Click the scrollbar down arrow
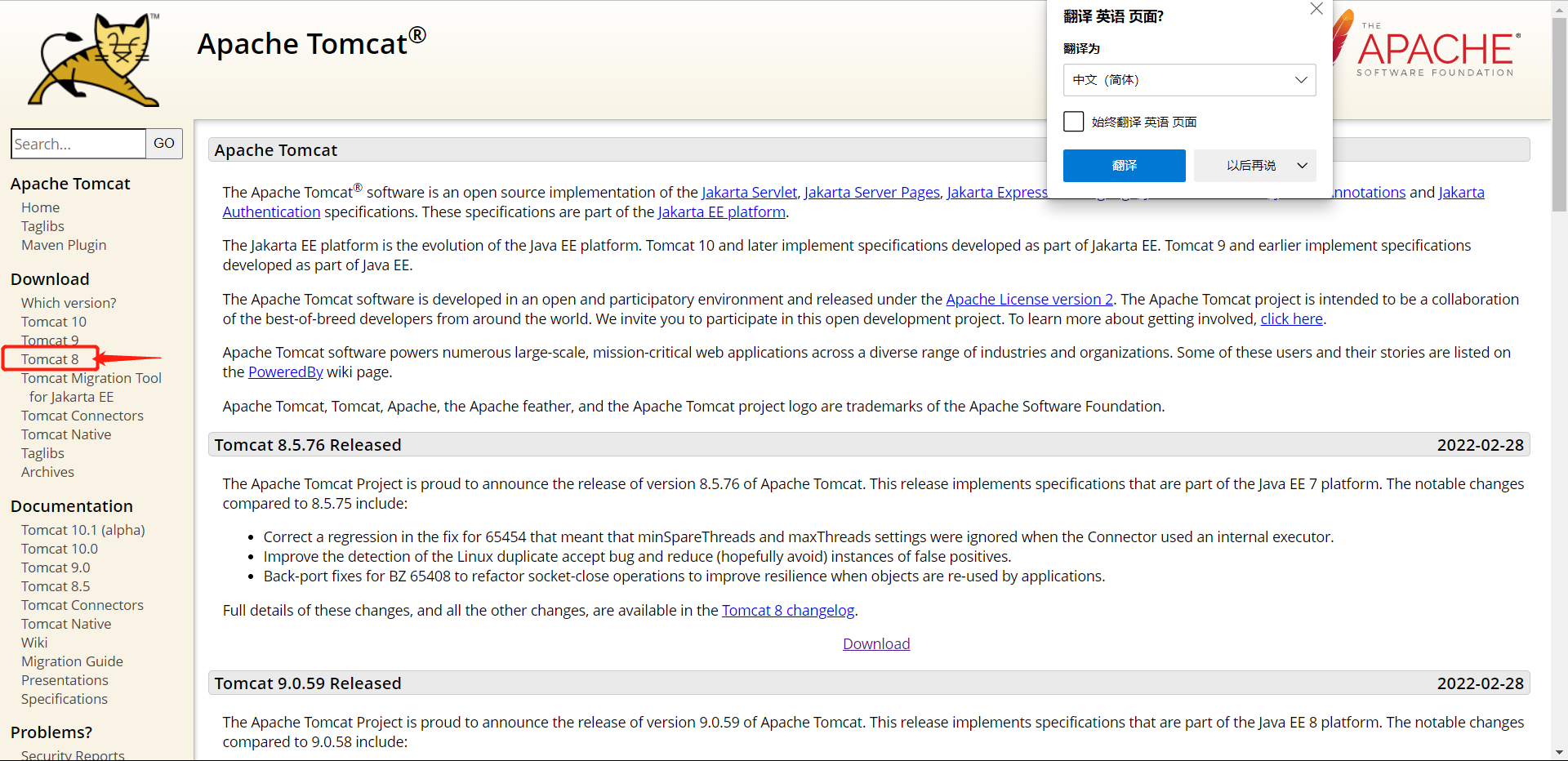This screenshot has width=1568, height=761. pos(1559,752)
